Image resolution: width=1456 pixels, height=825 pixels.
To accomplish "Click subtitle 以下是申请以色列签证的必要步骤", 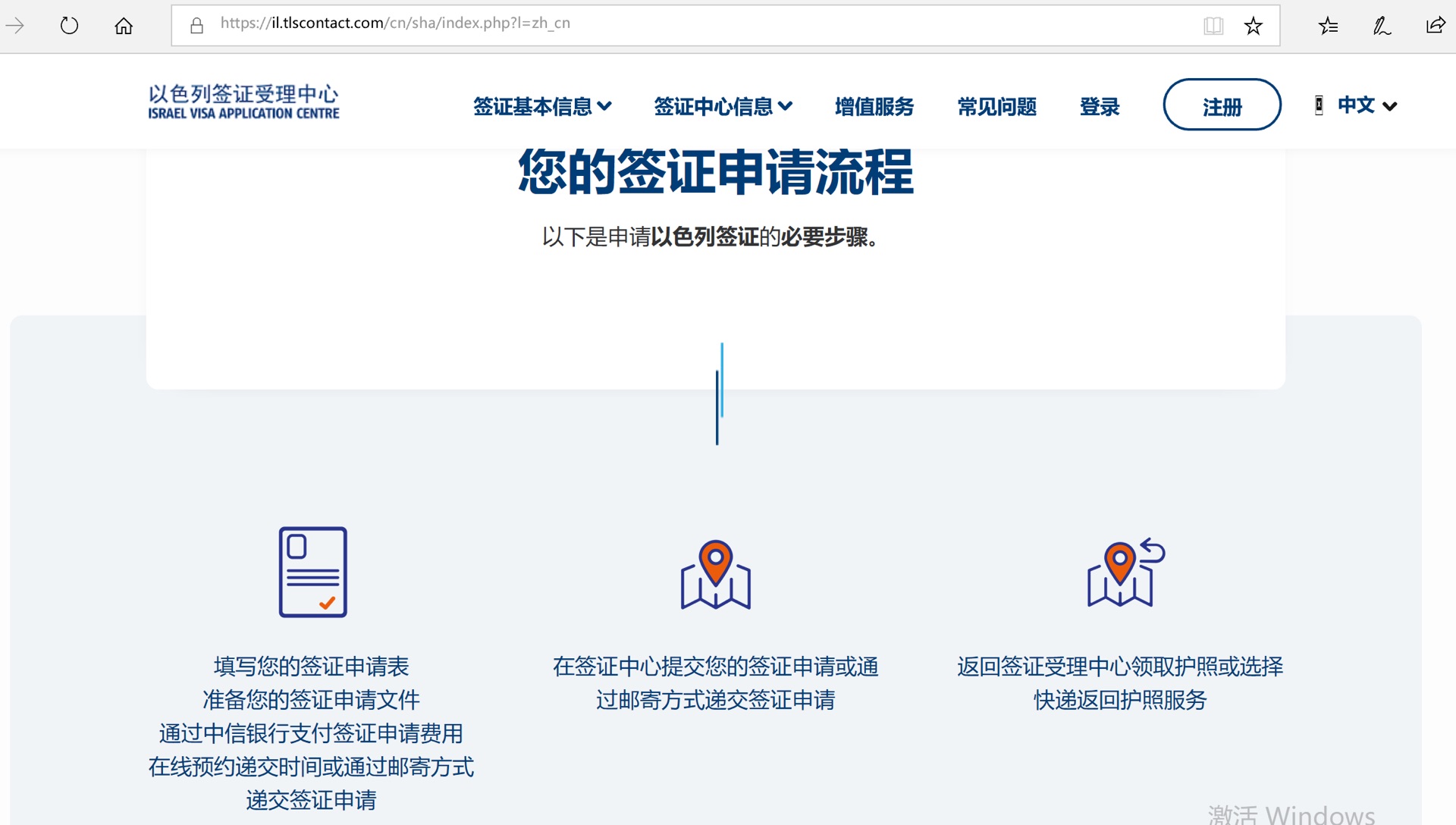I will point(711,237).
